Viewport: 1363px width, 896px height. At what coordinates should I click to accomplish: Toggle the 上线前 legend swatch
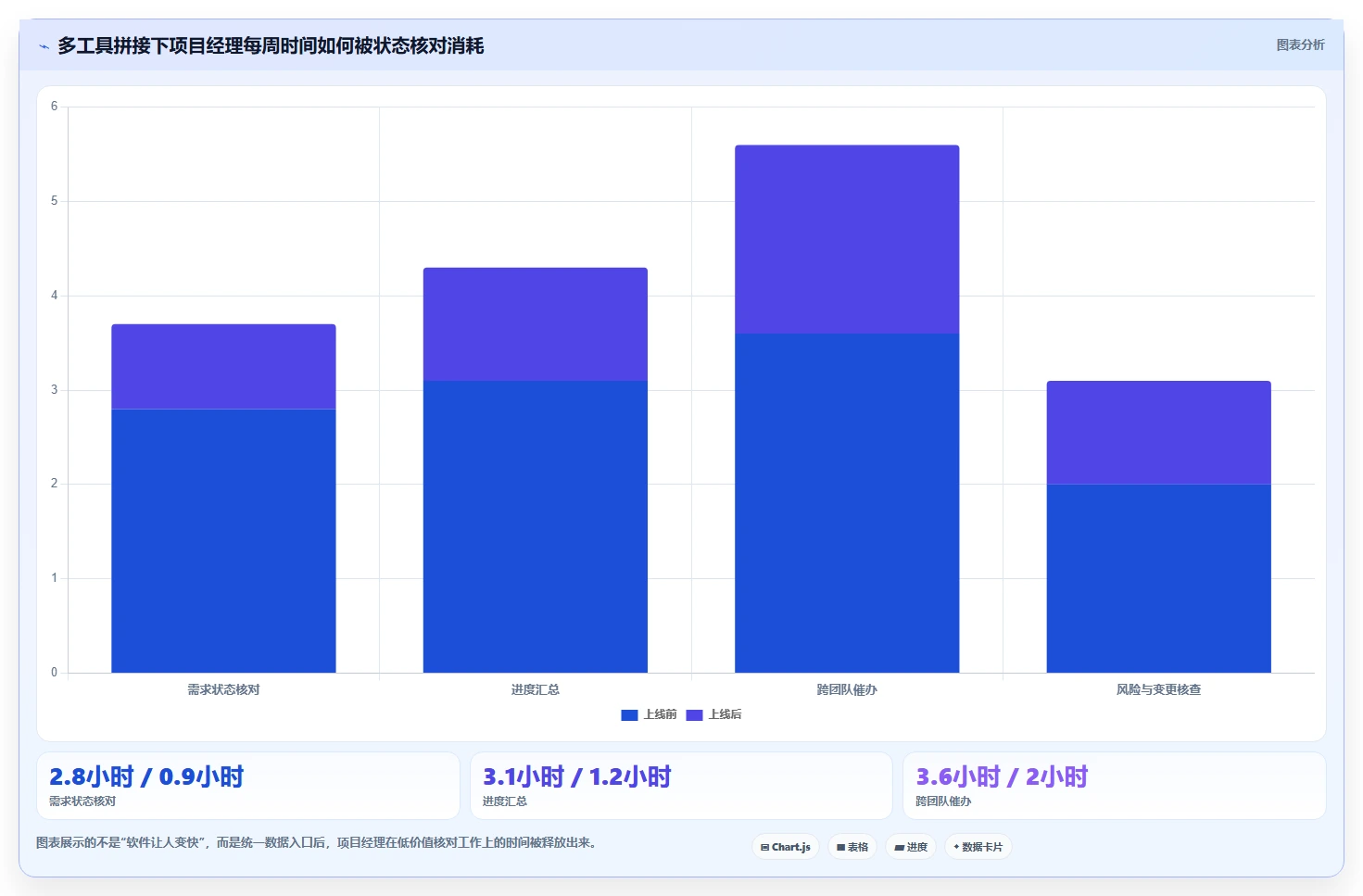[629, 714]
